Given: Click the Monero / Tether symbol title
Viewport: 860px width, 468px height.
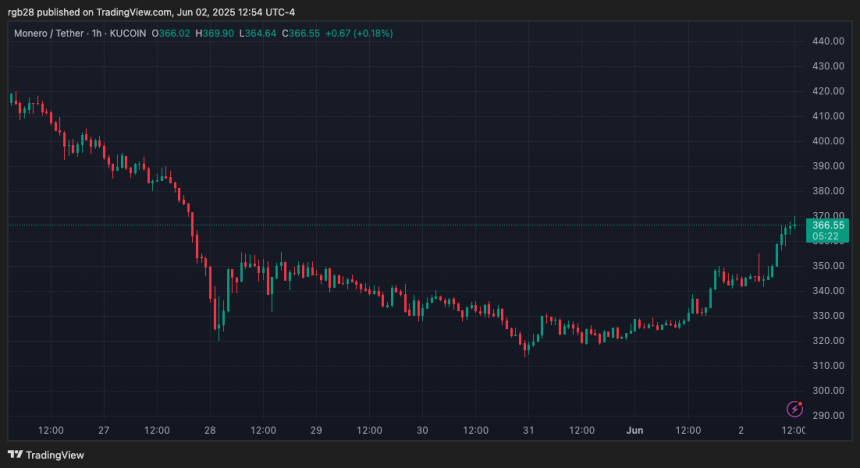Looking at the screenshot, I should click(49, 33).
